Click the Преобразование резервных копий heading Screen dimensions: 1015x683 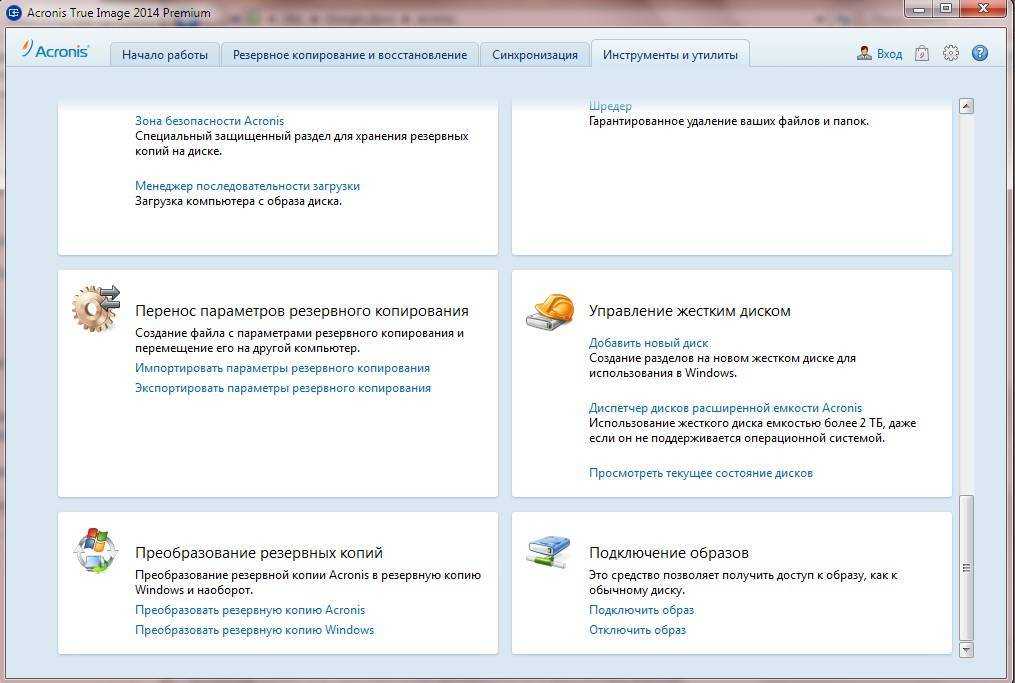[x=259, y=553]
